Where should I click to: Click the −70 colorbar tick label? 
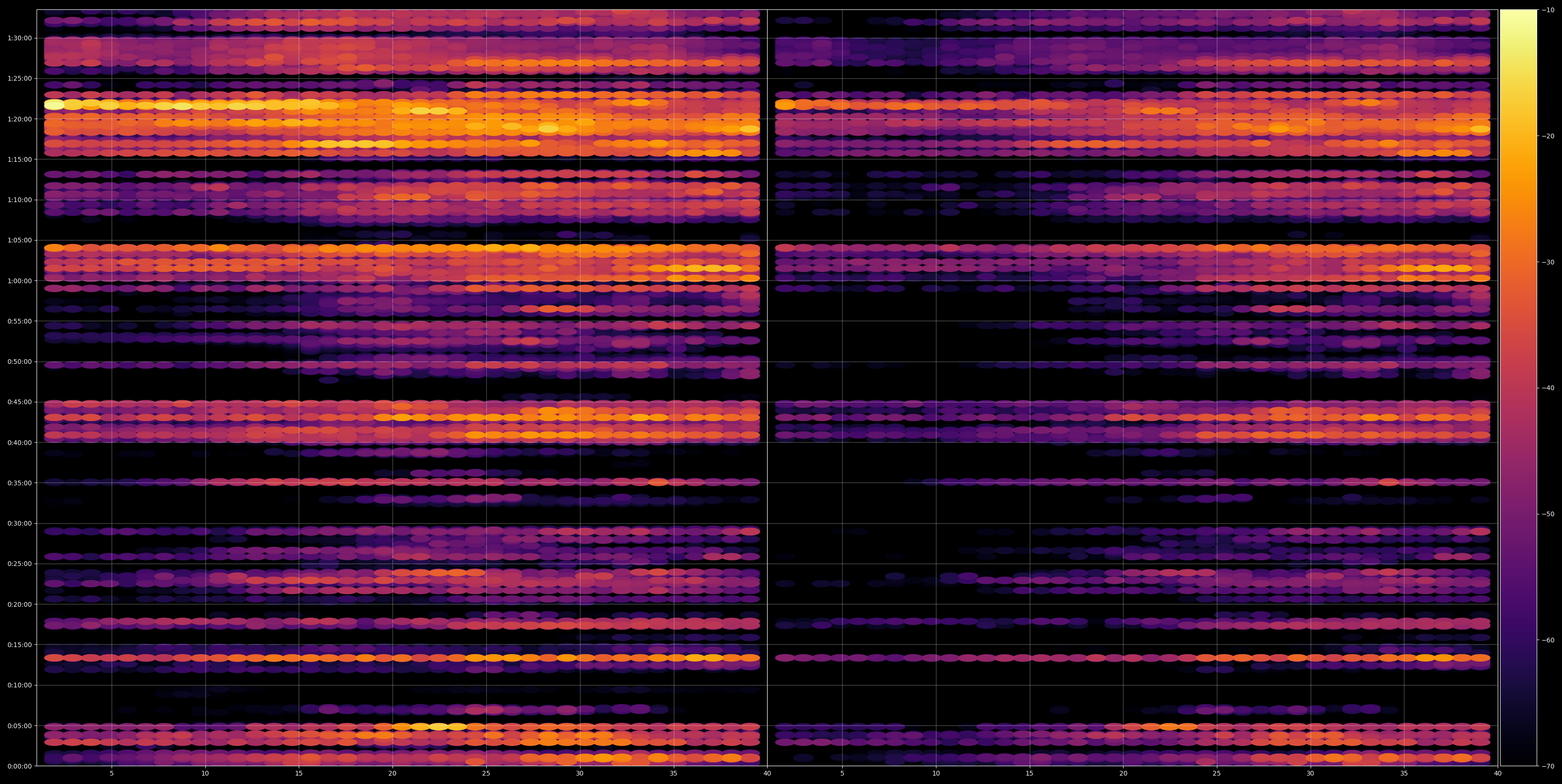1548,766
